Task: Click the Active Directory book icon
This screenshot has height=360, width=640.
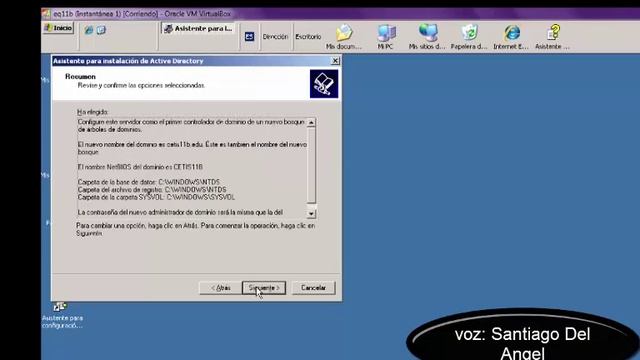Action: (324, 84)
